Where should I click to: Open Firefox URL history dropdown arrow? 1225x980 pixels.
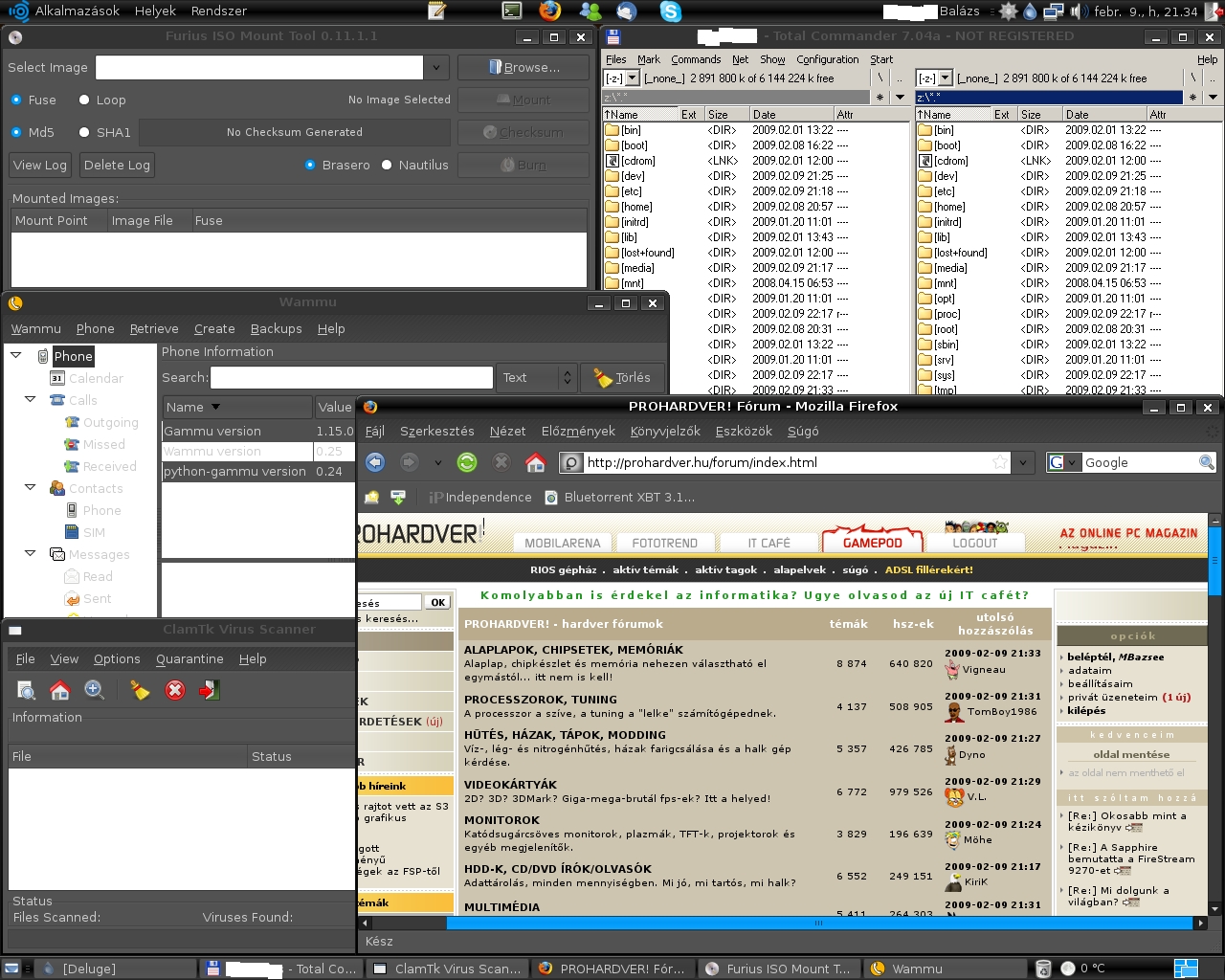coord(1023,463)
